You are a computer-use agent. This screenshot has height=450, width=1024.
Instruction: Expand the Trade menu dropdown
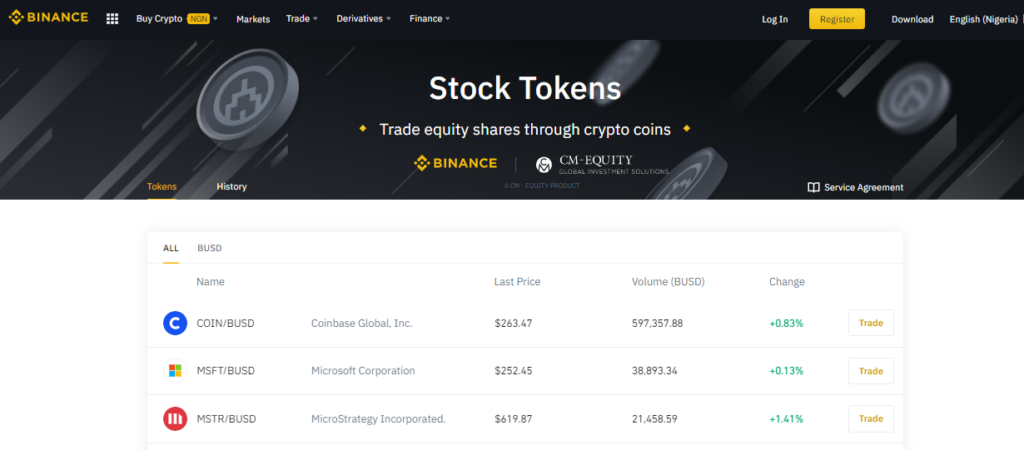tap(301, 19)
